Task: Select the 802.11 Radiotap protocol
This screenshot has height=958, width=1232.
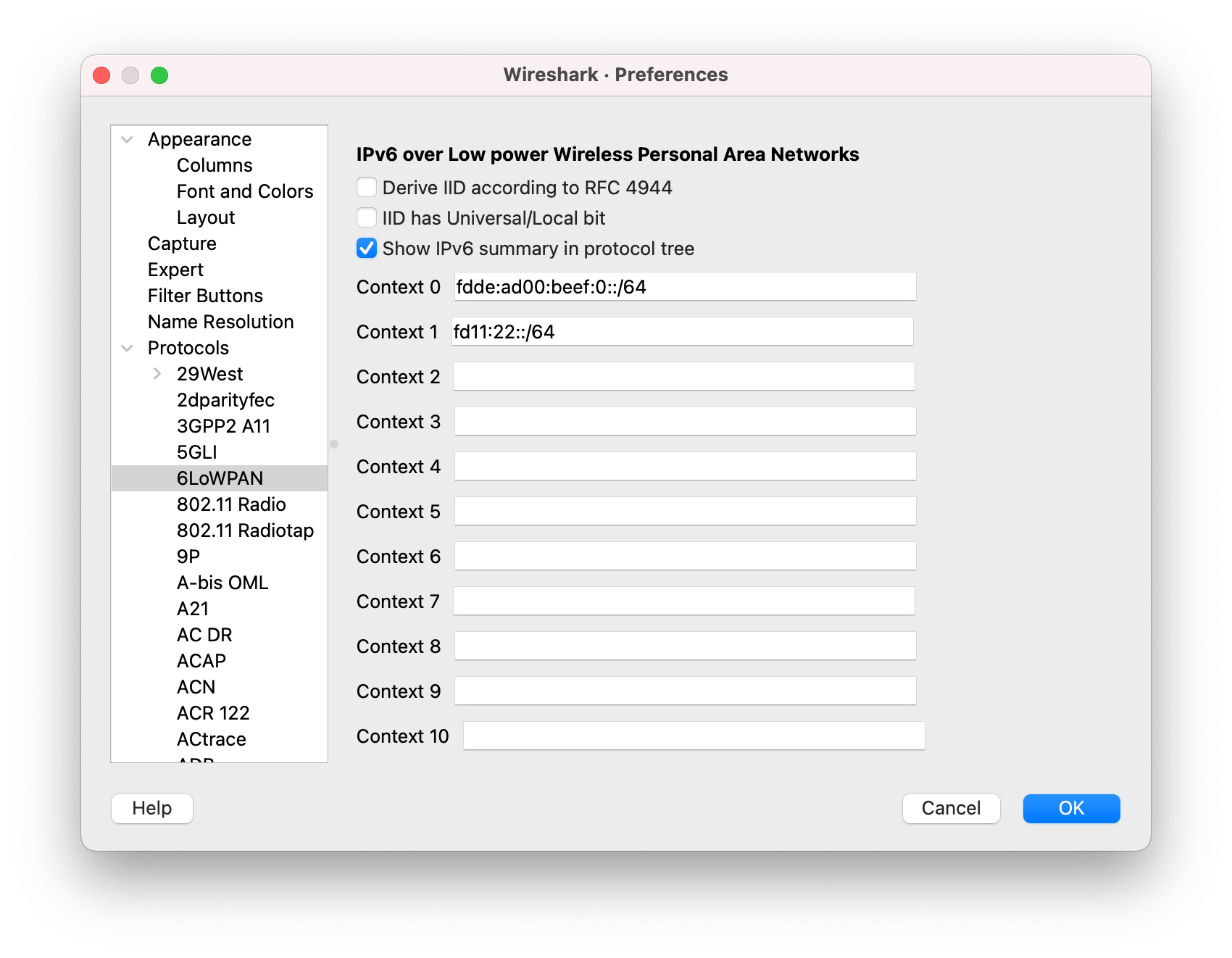Action: (x=245, y=530)
